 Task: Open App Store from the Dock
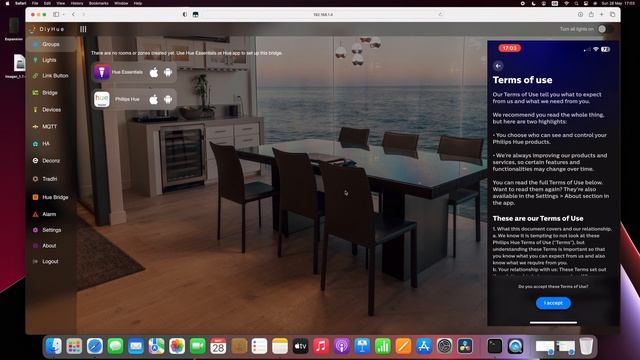(424, 346)
